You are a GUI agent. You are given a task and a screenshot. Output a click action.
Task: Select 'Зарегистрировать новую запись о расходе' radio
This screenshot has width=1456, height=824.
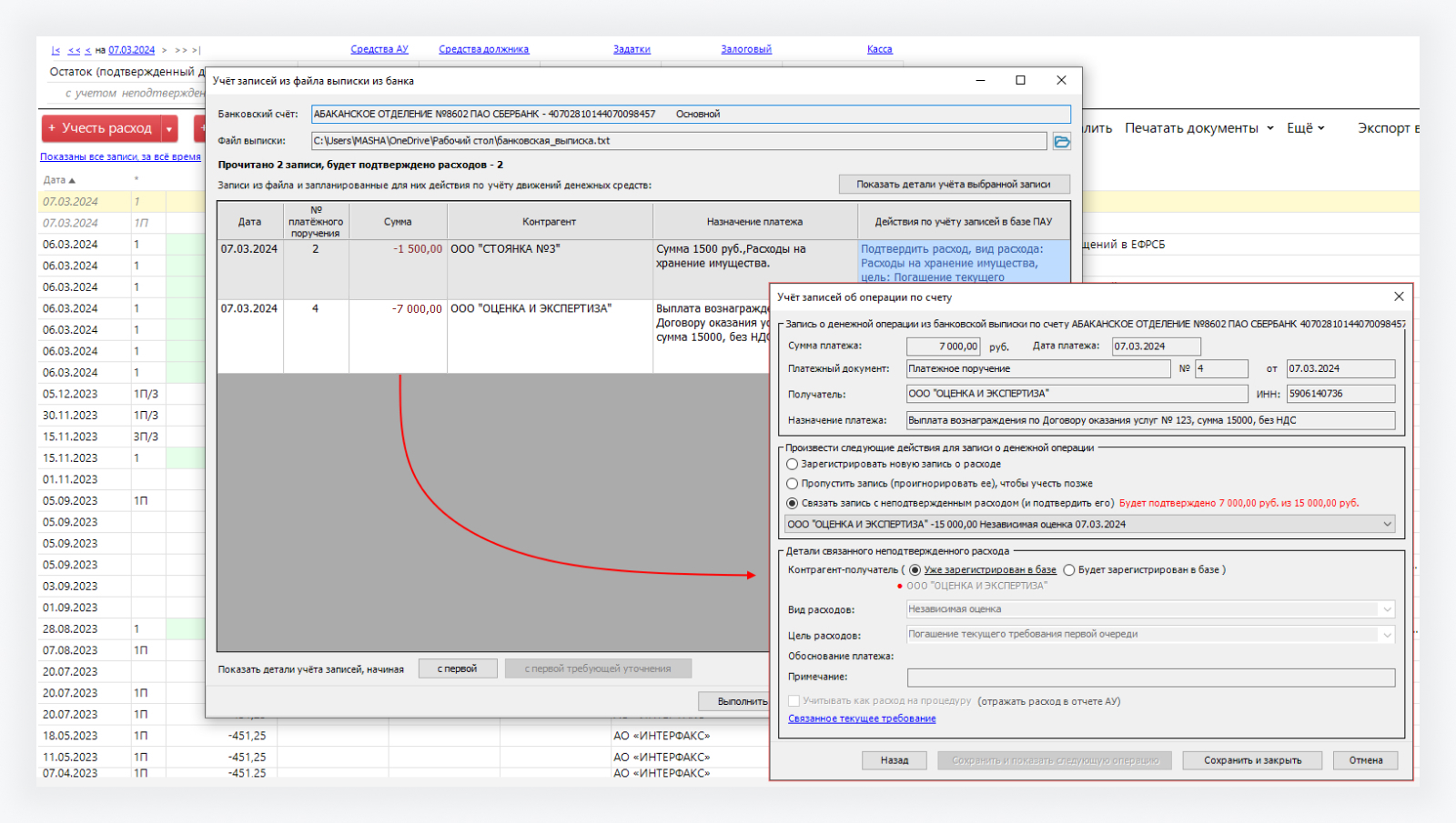point(792,464)
